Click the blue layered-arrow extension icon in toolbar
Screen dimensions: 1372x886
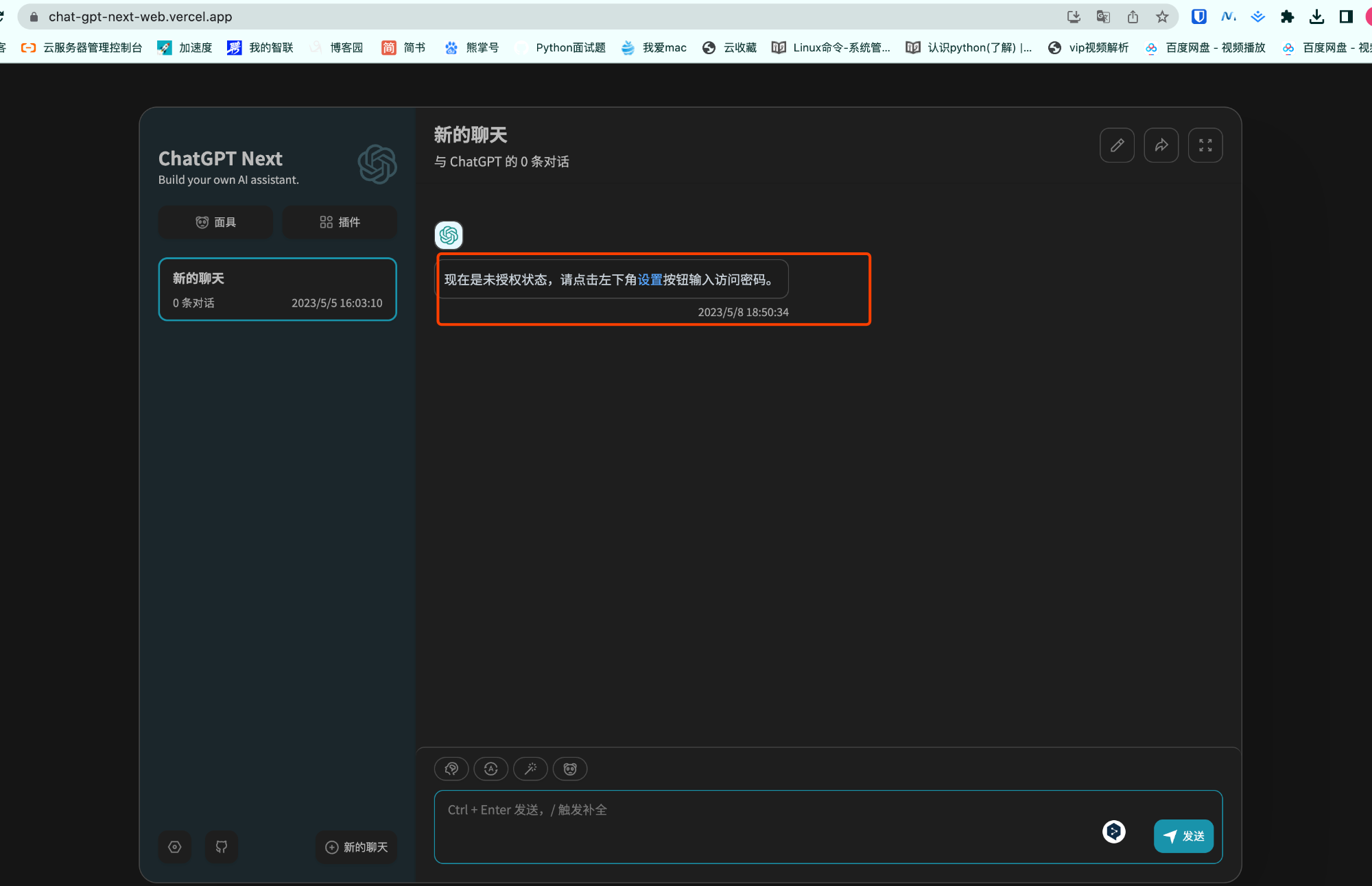click(x=1258, y=16)
